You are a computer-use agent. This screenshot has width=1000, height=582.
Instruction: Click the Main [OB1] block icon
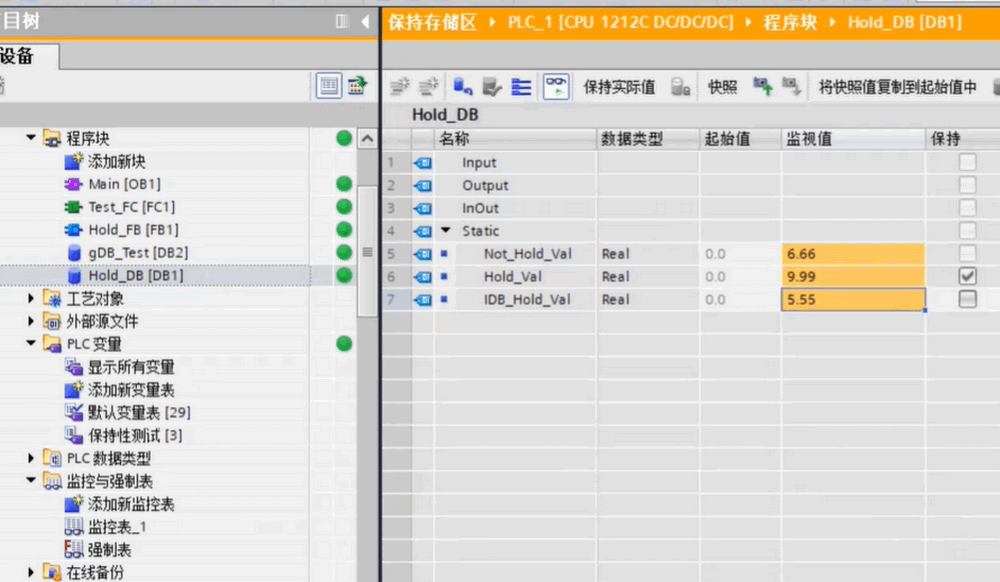point(73,184)
